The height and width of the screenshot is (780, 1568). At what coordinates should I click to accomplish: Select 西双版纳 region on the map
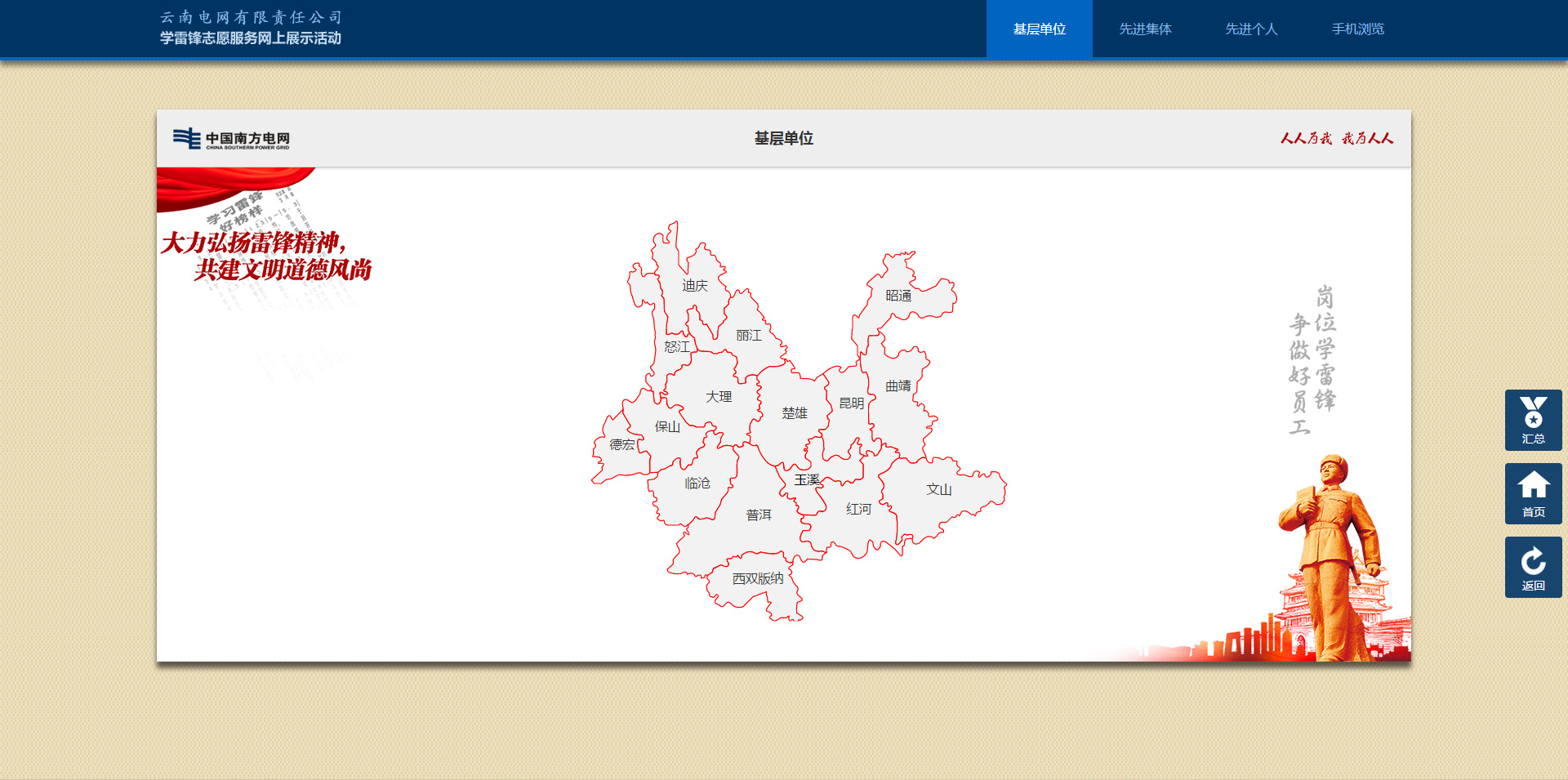(757, 579)
